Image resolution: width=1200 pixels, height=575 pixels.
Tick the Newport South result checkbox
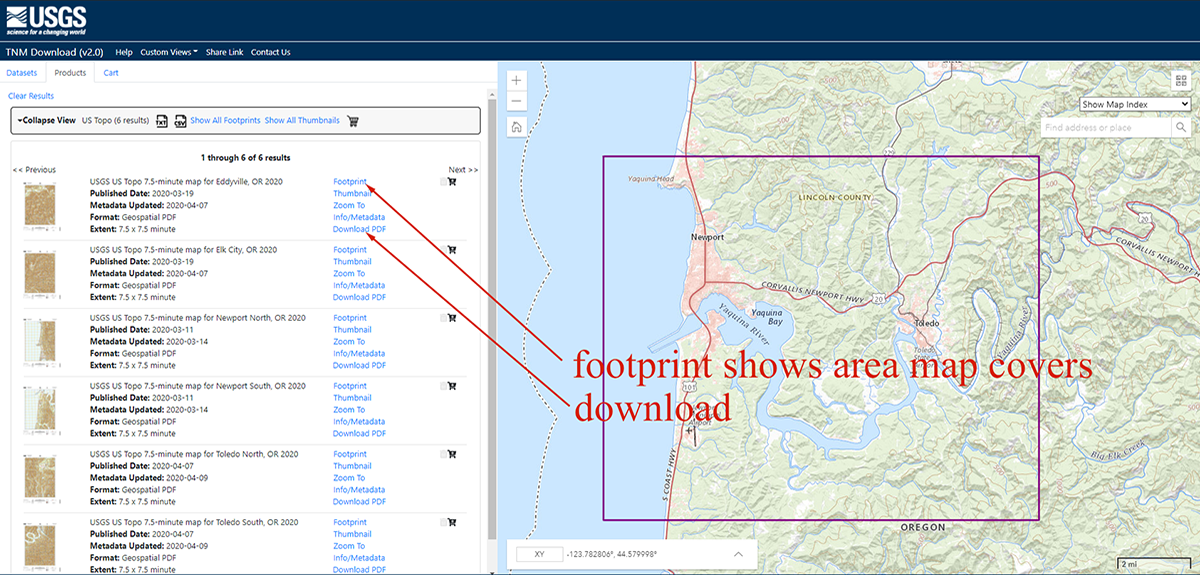443,386
